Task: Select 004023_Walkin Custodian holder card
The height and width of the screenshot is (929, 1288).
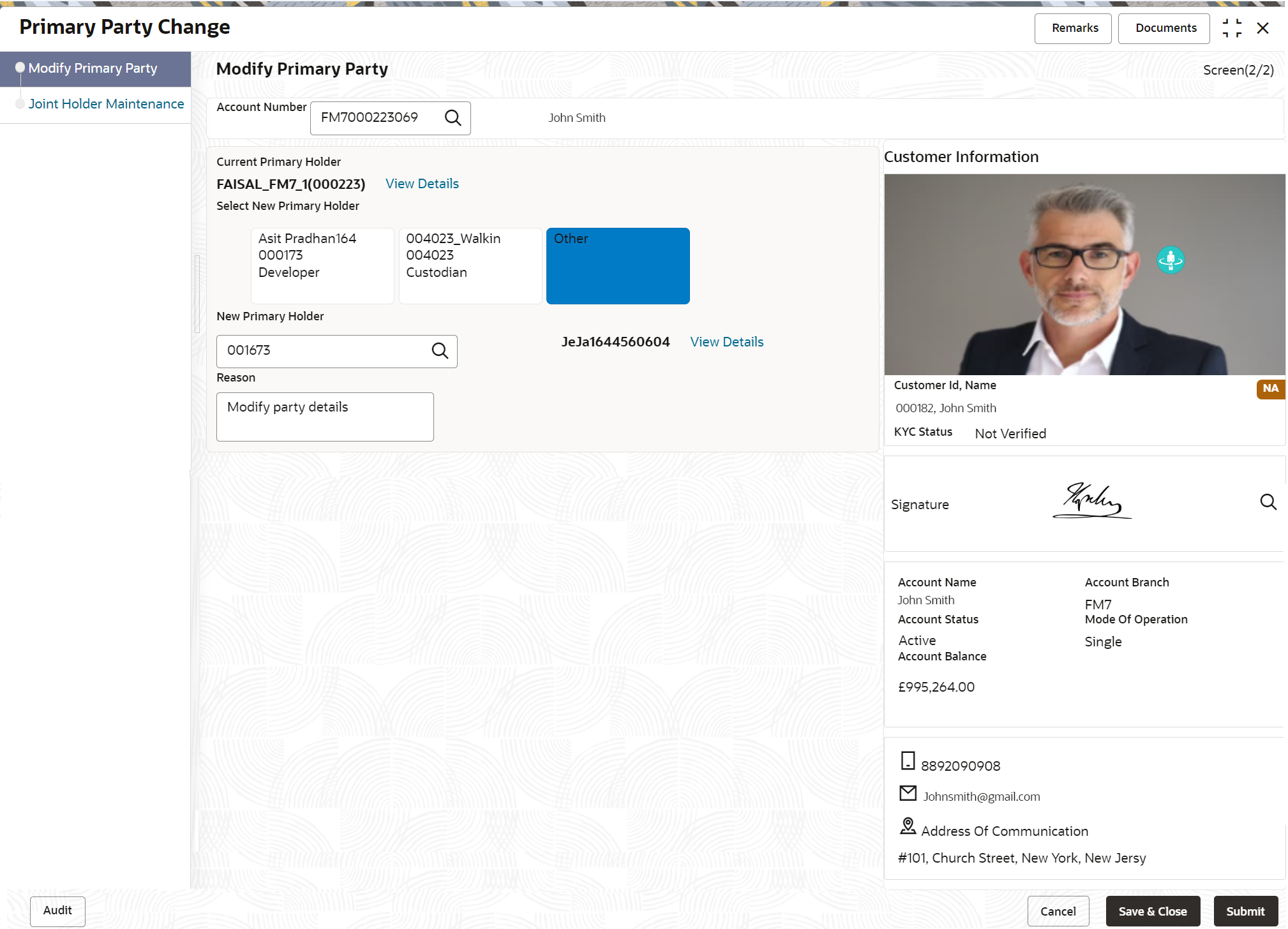Action: coord(470,265)
